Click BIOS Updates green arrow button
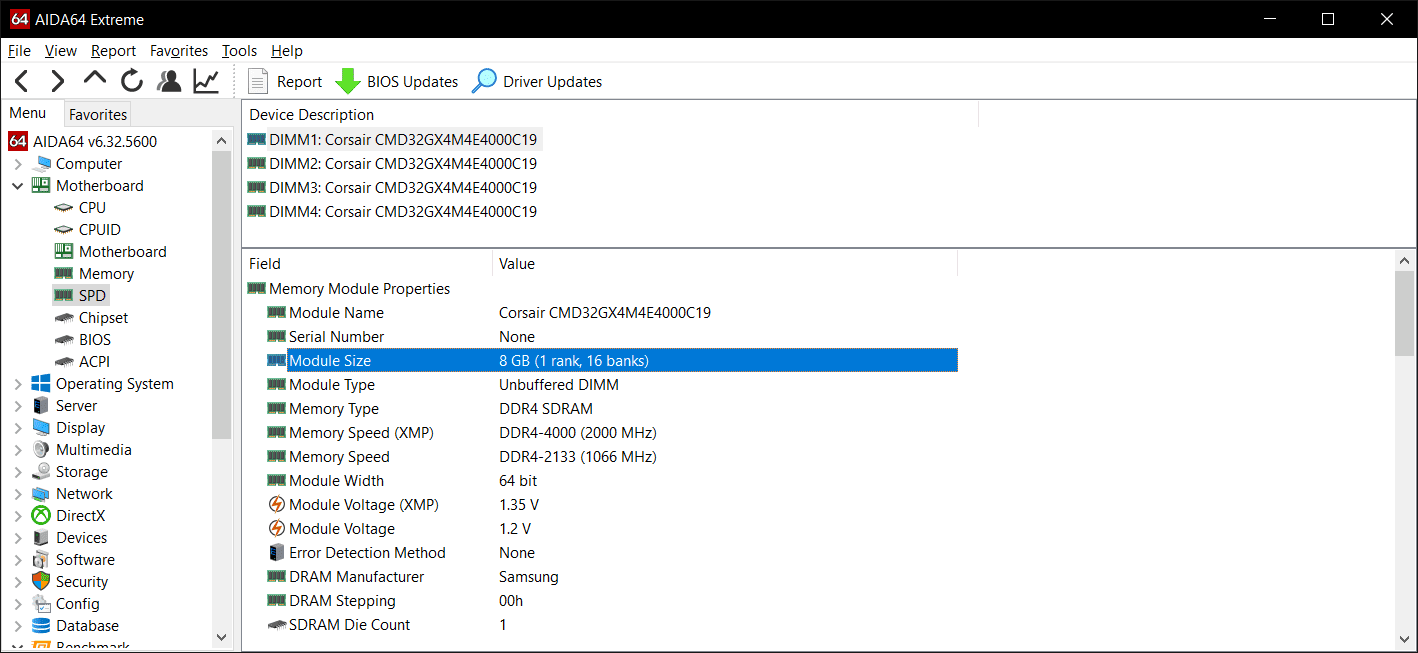Viewport: 1418px width, 653px height. 397,82
